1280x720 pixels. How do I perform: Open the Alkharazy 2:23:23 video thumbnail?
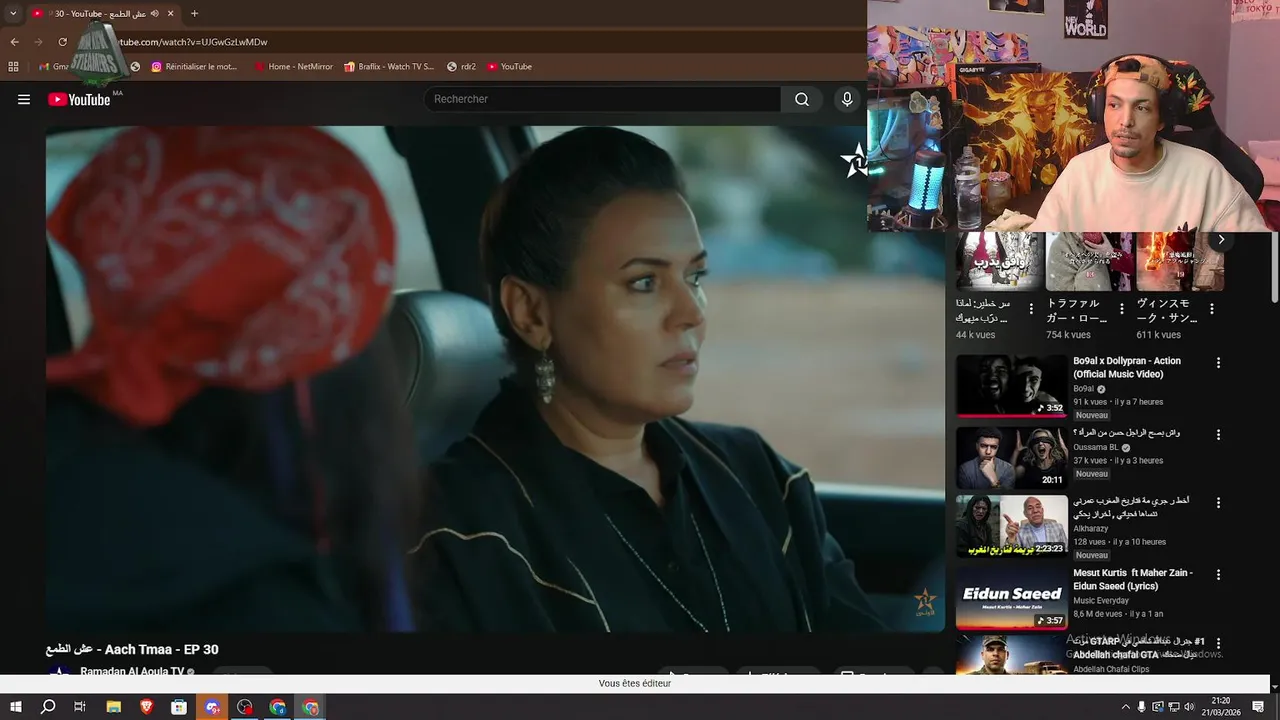(1011, 526)
